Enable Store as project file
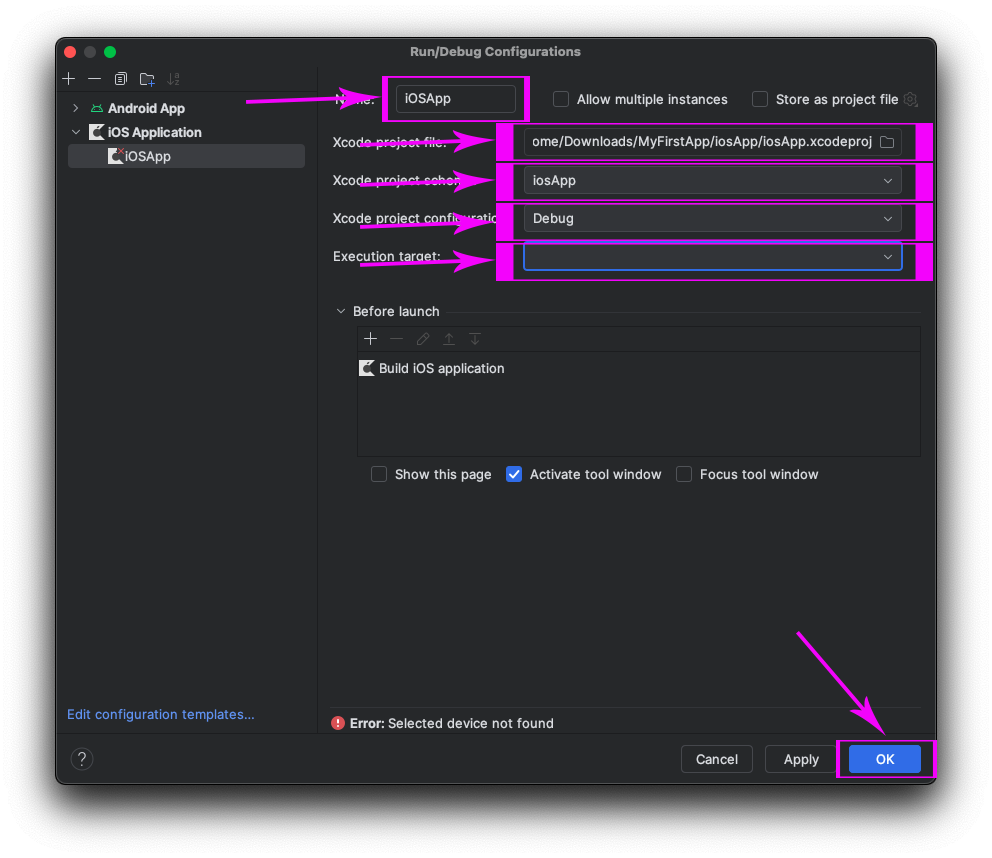This screenshot has width=992, height=858. point(760,99)
